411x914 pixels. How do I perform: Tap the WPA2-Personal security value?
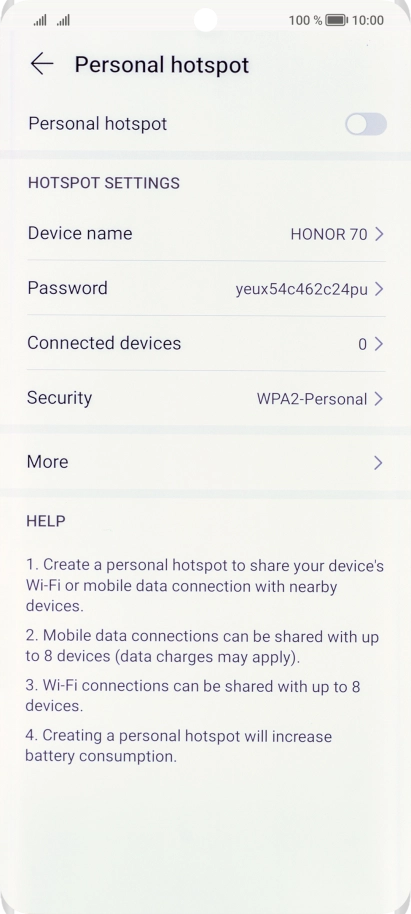pyautogui.click(x=312, y=399)
